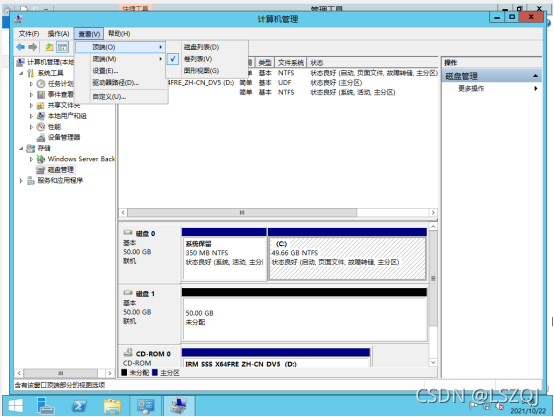Expand the 共享文件夹 tree node
The image size is (554, 417).
(31, 105)
